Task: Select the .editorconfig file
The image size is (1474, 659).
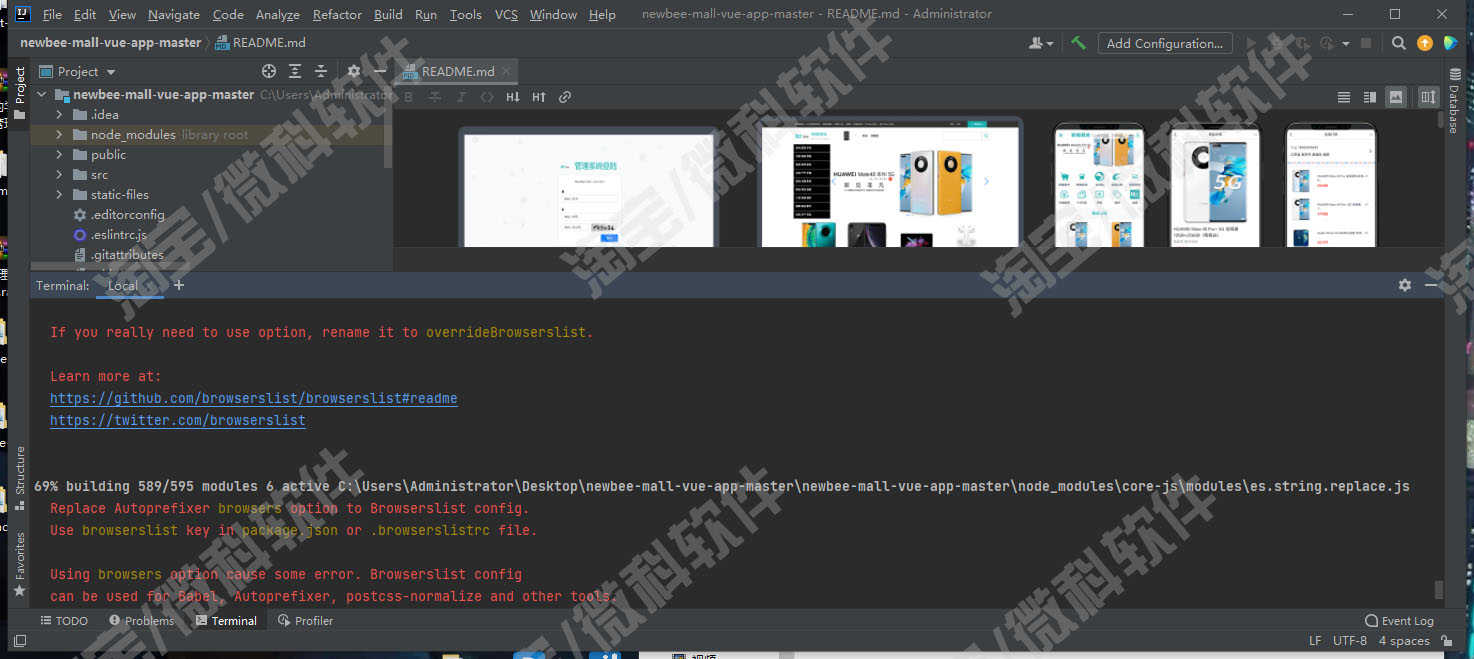Action: (x=127, y=214)
